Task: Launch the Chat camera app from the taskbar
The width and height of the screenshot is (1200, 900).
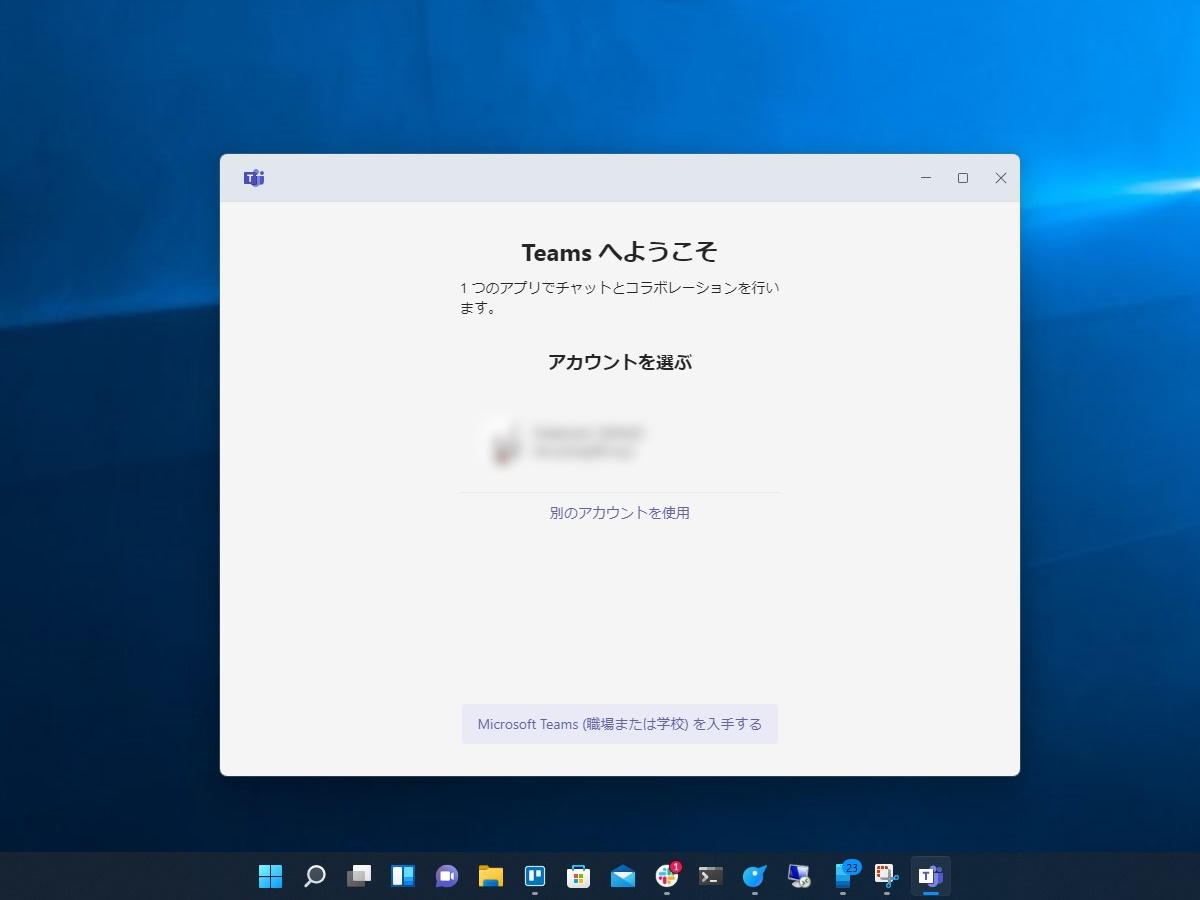Action: pyautogui.click(x=445, y=876)
